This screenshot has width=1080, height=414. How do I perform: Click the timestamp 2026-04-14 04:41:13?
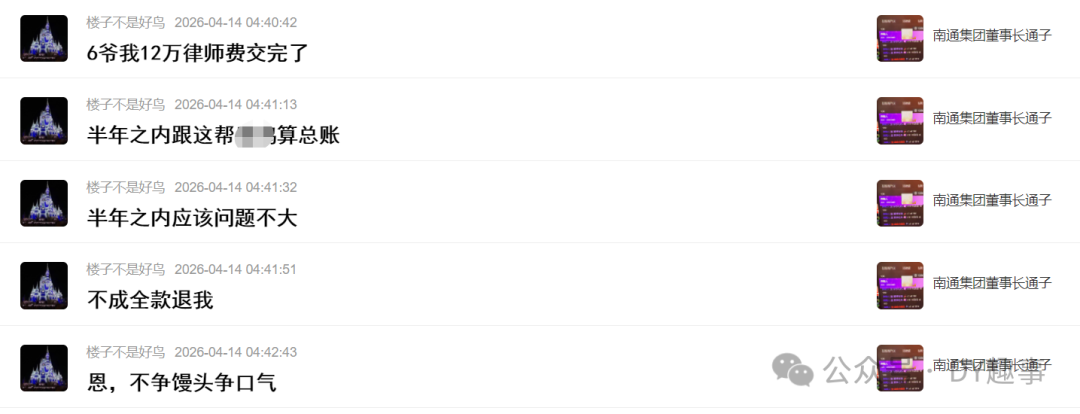click(x=236, y=105)
